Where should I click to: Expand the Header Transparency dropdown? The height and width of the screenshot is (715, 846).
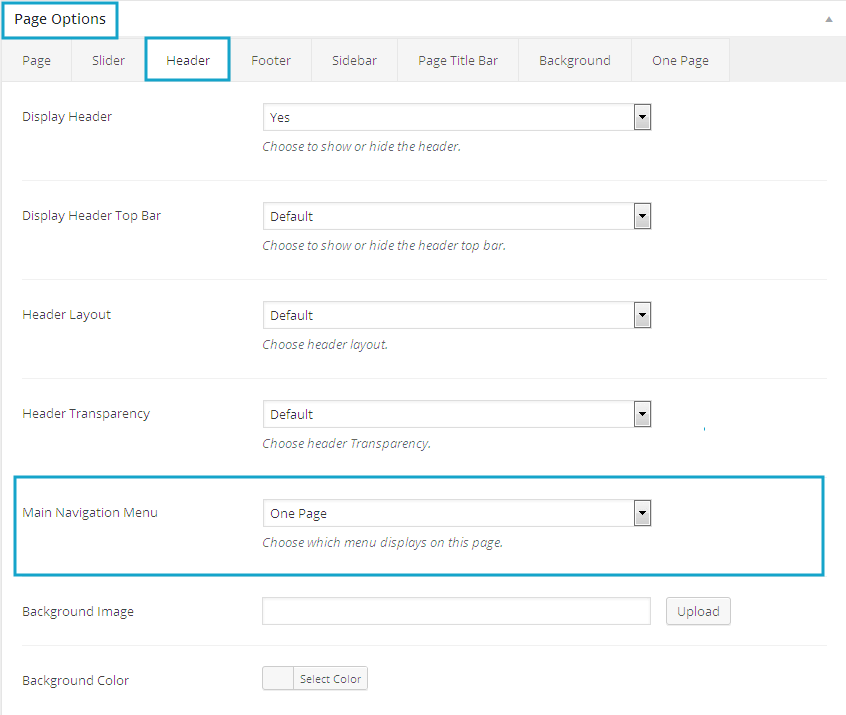coord(457,414)
